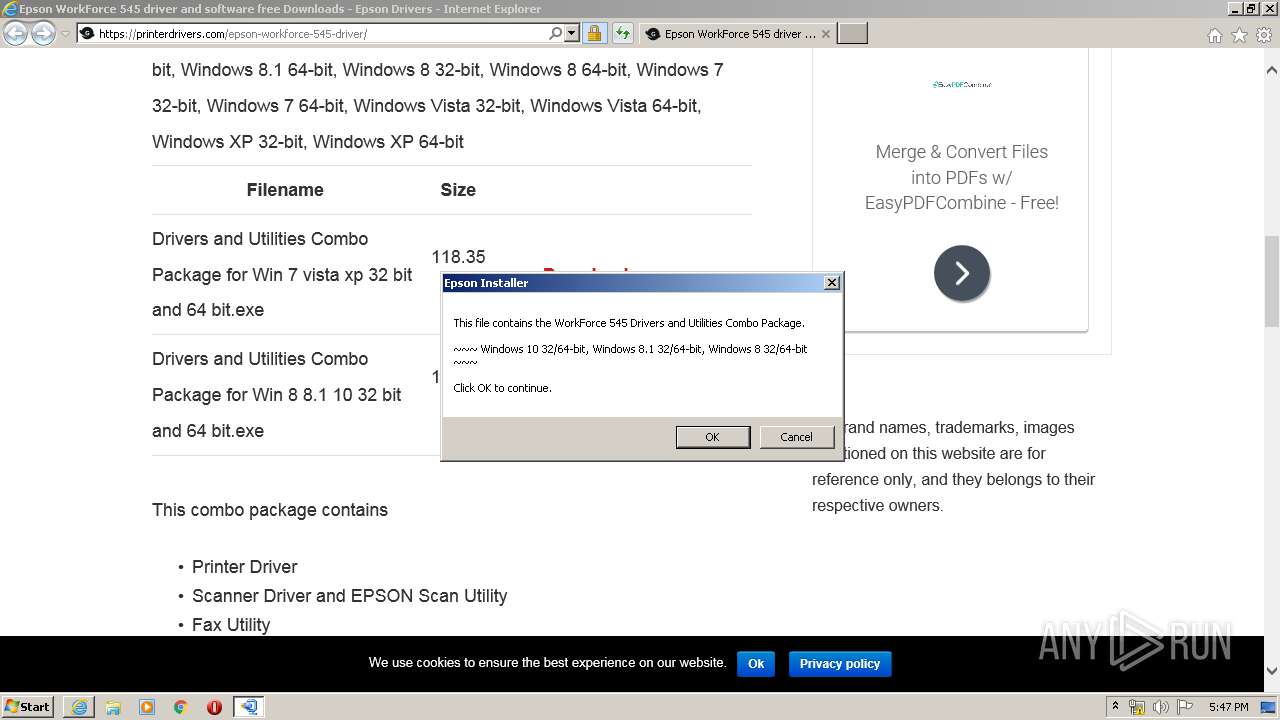Open the Privacy policy link

point(840,663)
